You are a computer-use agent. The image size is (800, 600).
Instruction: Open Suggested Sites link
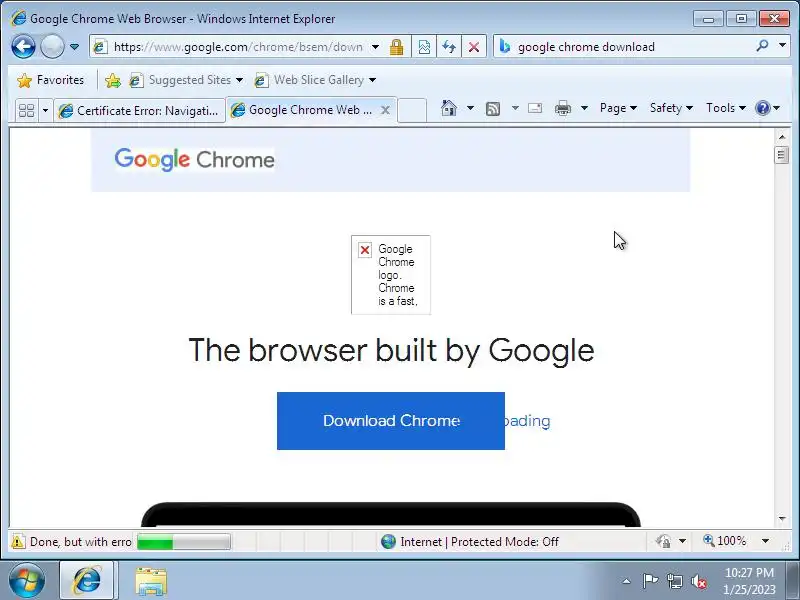tap(186, 80)
